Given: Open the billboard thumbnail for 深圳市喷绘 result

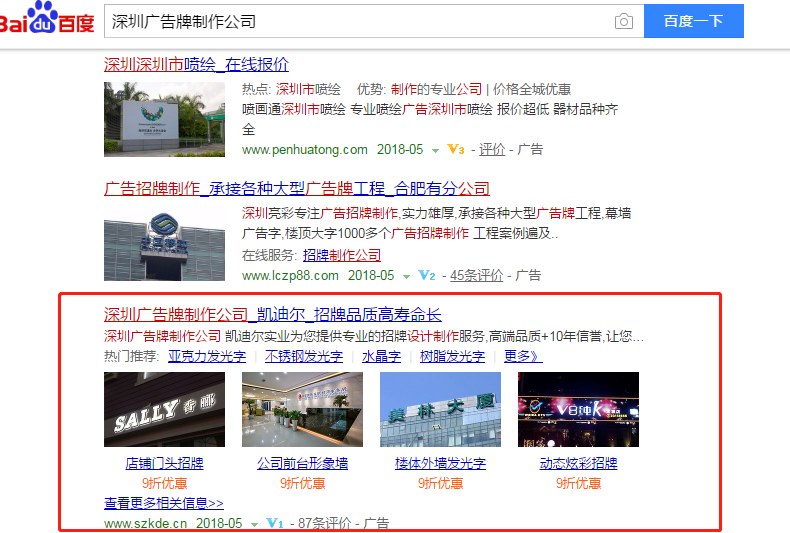Looking at the screenshot, I should tap(164, 119).
